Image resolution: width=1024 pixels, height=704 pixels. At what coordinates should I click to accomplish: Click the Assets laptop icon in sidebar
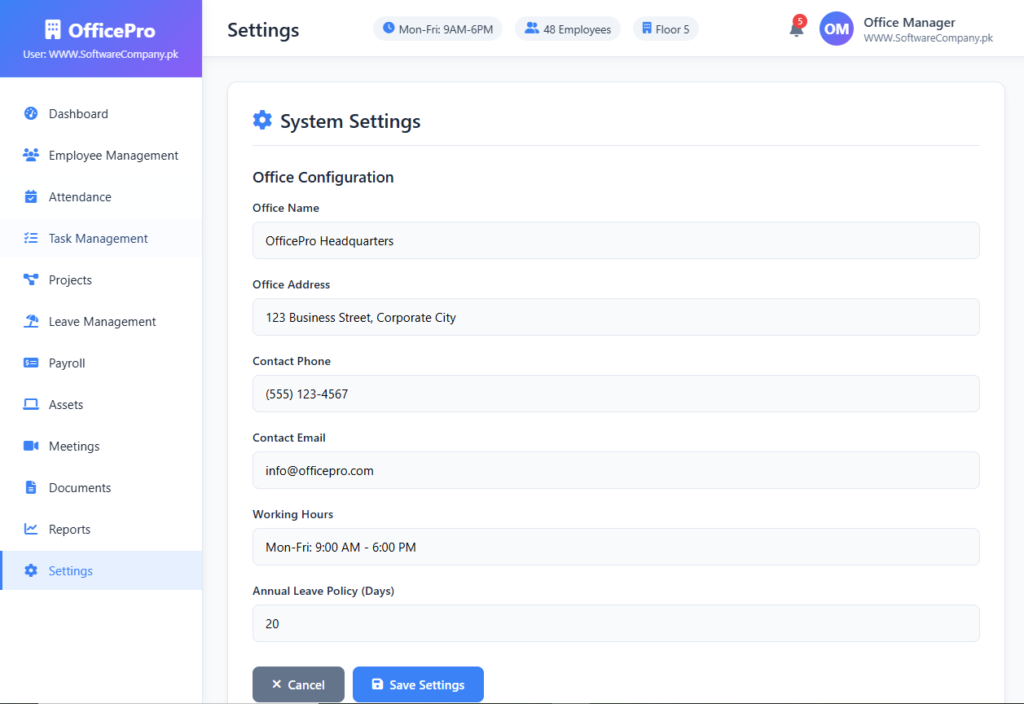click(31, 405)
